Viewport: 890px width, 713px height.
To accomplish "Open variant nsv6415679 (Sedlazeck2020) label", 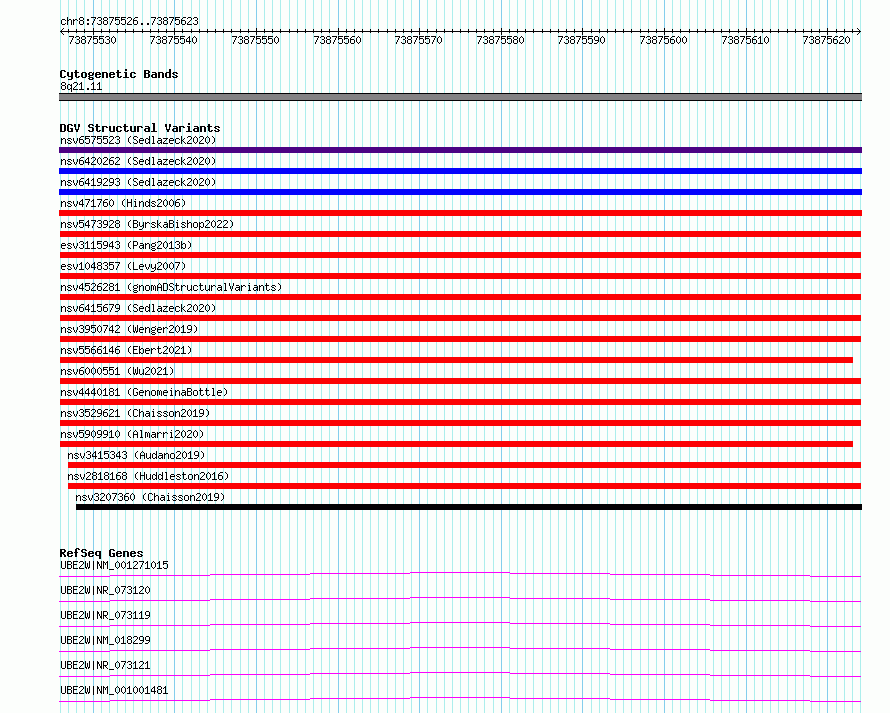I will coord(138,308).
